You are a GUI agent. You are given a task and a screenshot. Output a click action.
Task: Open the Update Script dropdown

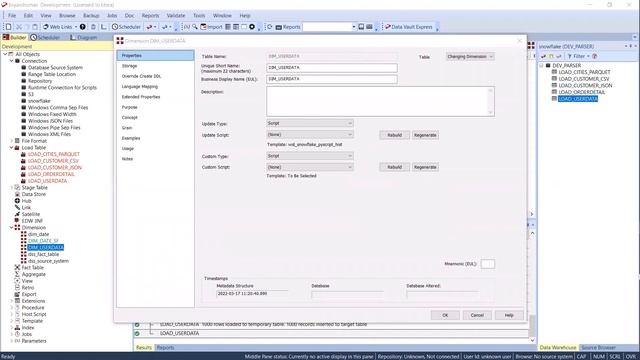point(310,135)
